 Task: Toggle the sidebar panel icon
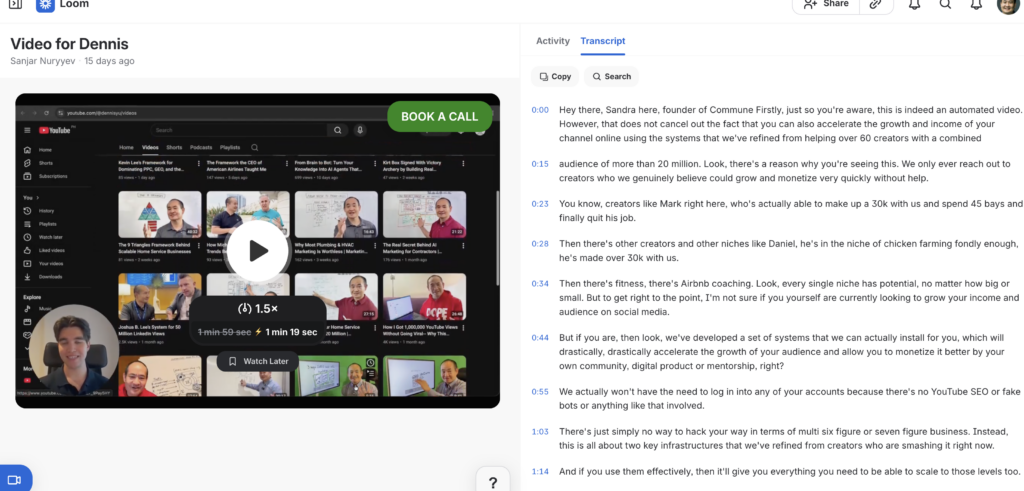pyautogui.click(x=15, y=4)
